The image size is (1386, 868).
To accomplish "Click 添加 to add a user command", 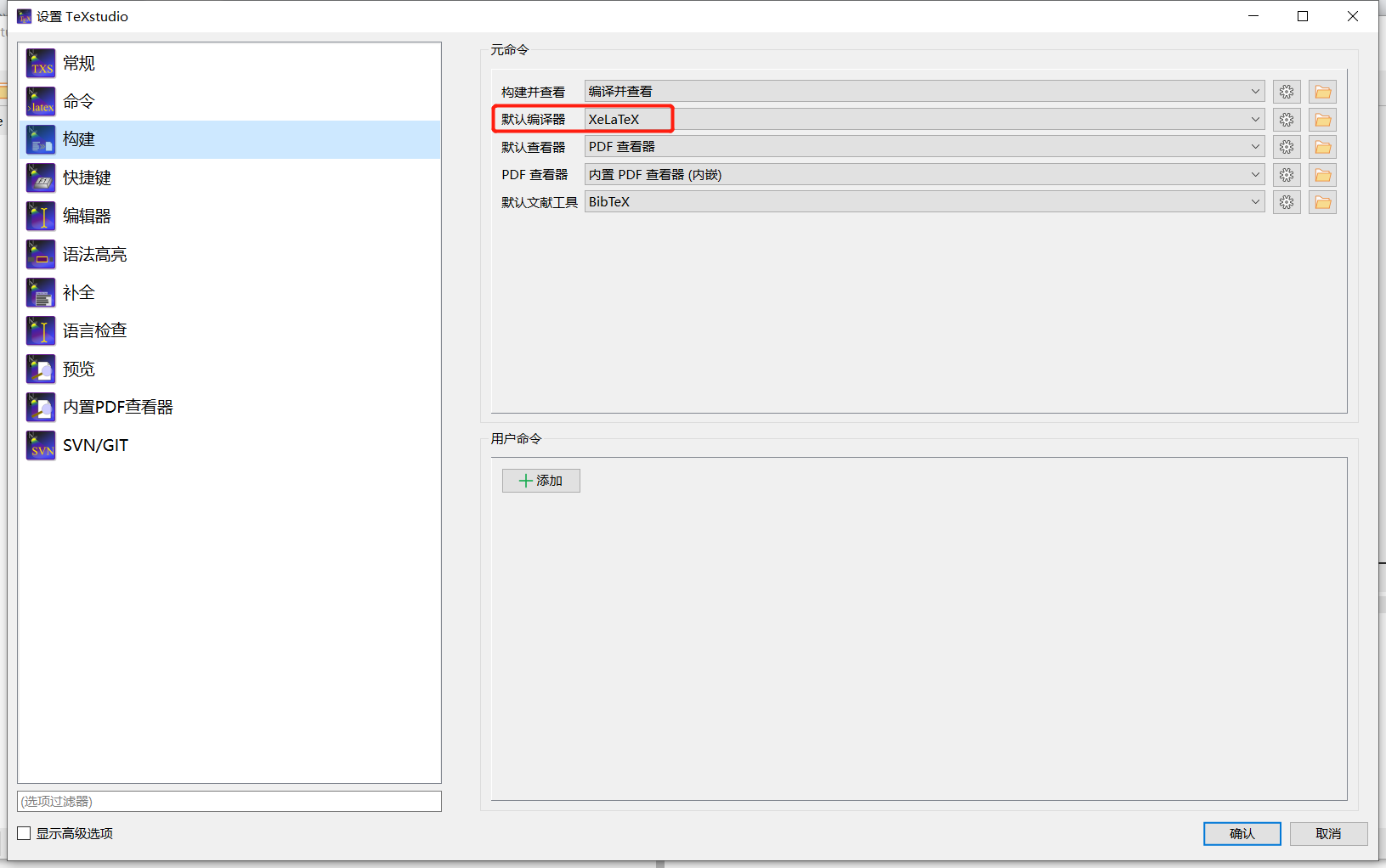I will click(540, 481).
